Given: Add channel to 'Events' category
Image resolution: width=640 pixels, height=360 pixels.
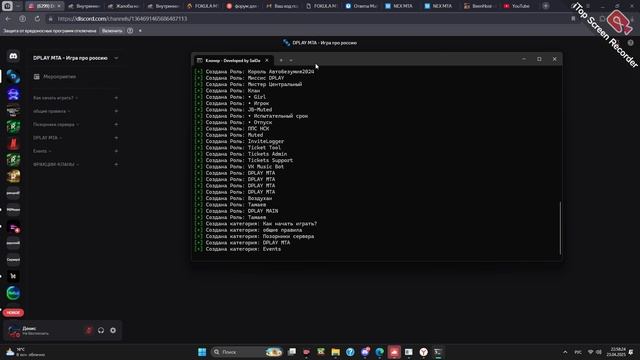Looking at the screenshot, I should tap(116, 151).
